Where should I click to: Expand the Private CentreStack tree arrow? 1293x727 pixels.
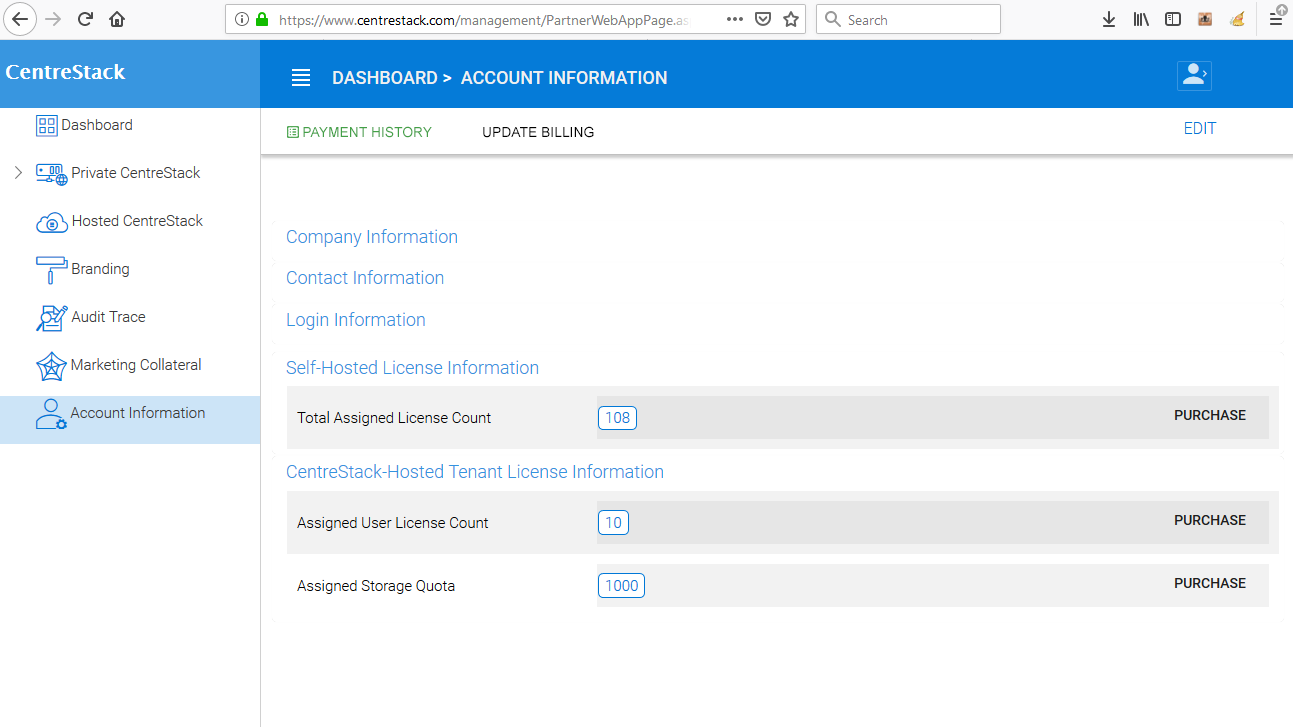click(18, 173)
